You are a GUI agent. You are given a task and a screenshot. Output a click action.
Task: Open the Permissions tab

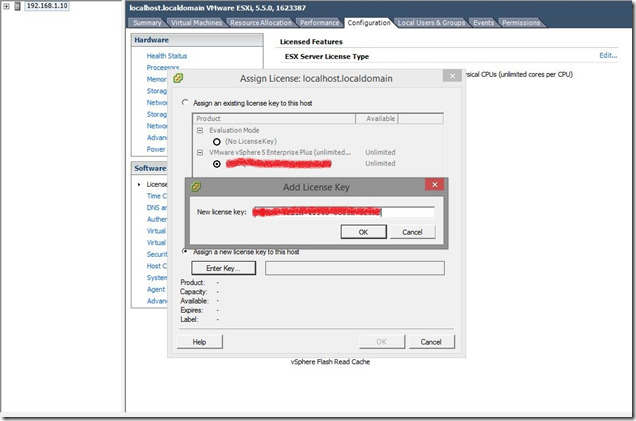[x=521, y=23]
